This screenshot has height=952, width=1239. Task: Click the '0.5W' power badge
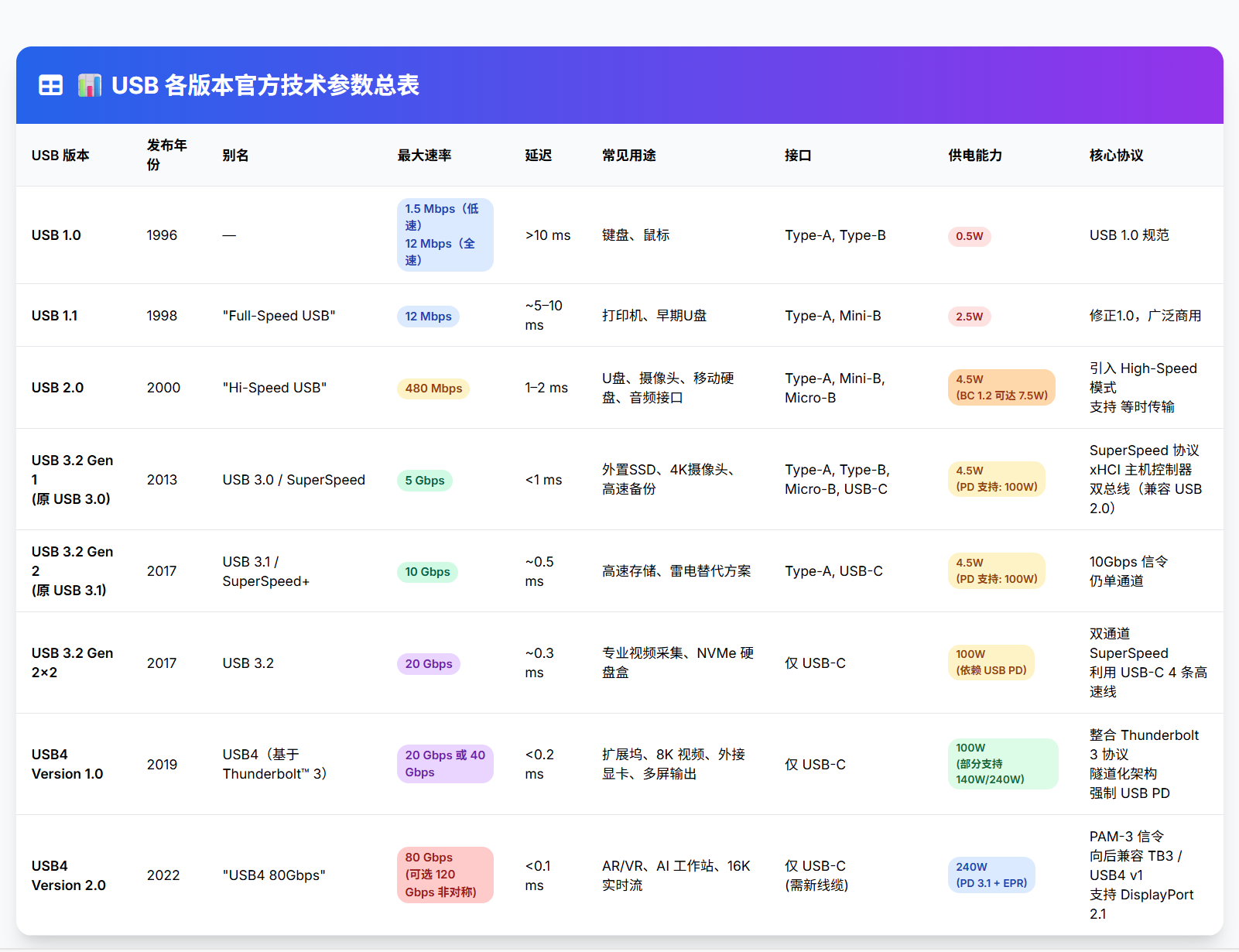pos(970,237)
